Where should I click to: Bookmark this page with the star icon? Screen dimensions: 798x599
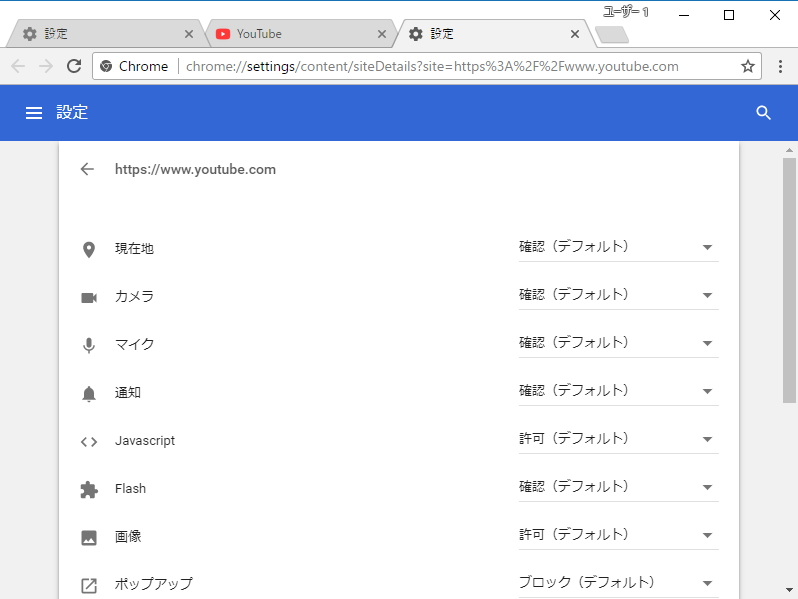click(x=747, y=66)
